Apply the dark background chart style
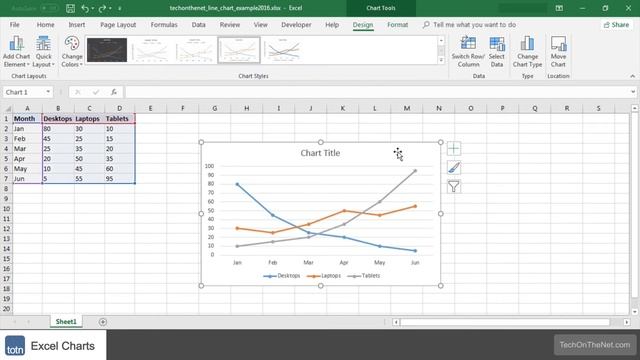640x360 pixels. (x=107, y=50)
